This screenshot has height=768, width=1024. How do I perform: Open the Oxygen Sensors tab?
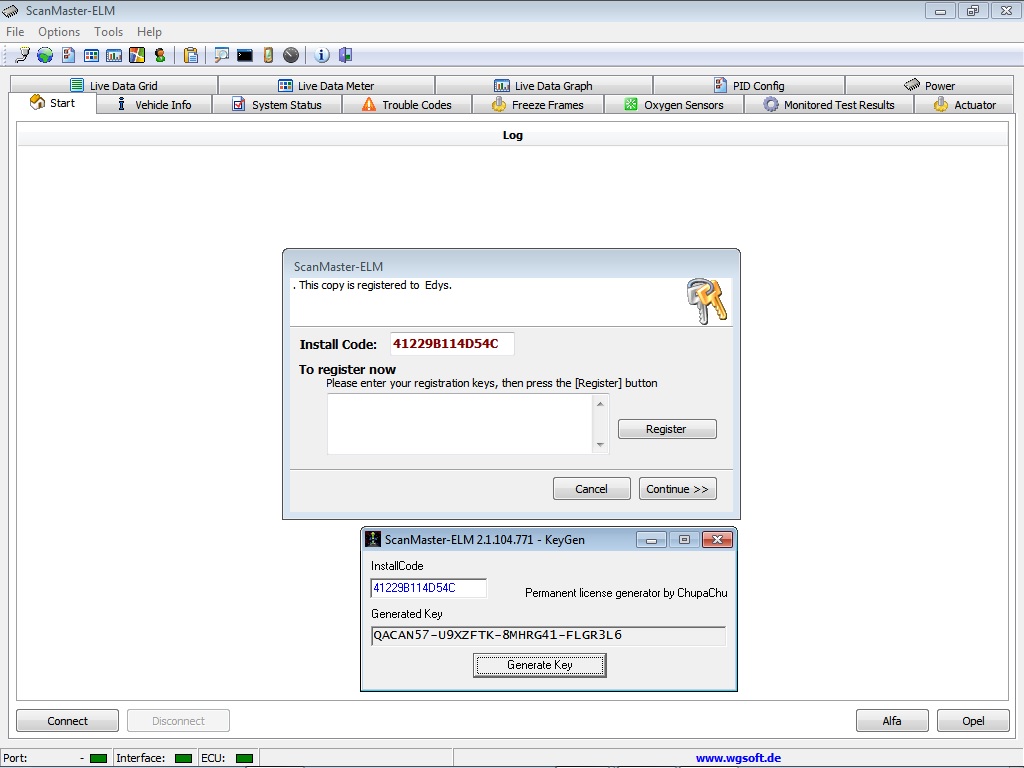(674, 104)
